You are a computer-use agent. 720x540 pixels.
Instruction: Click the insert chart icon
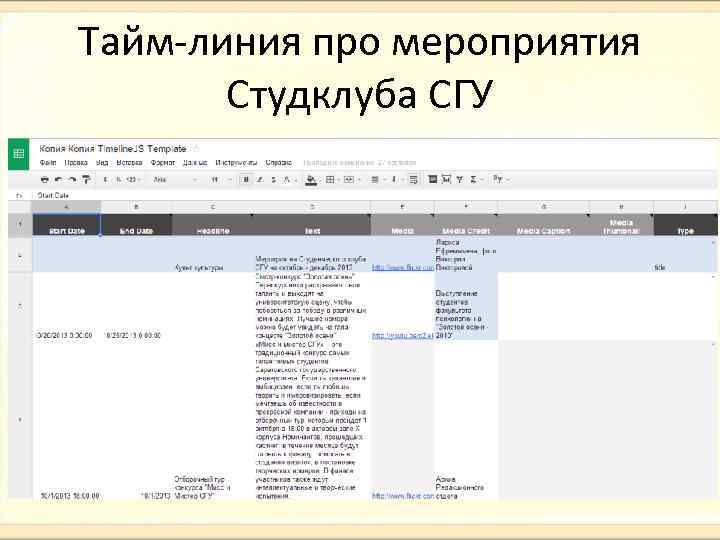click(x=446, y=179)
